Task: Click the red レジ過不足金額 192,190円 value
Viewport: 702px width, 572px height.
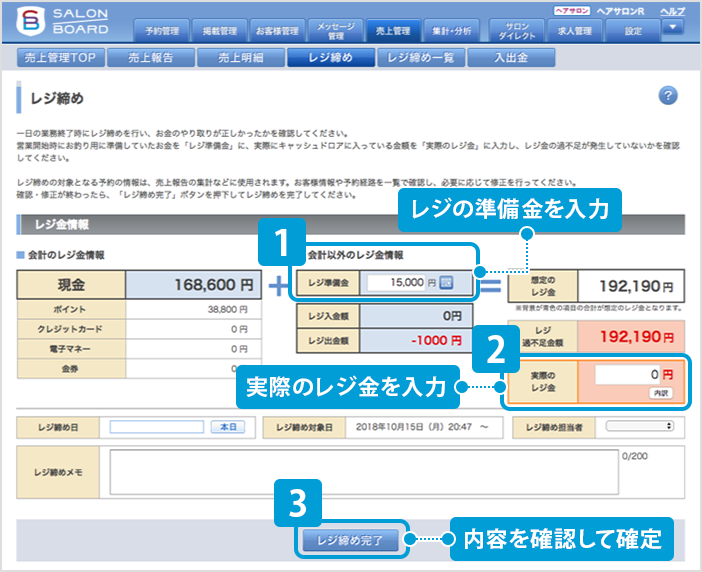Action: coord(637,337)
